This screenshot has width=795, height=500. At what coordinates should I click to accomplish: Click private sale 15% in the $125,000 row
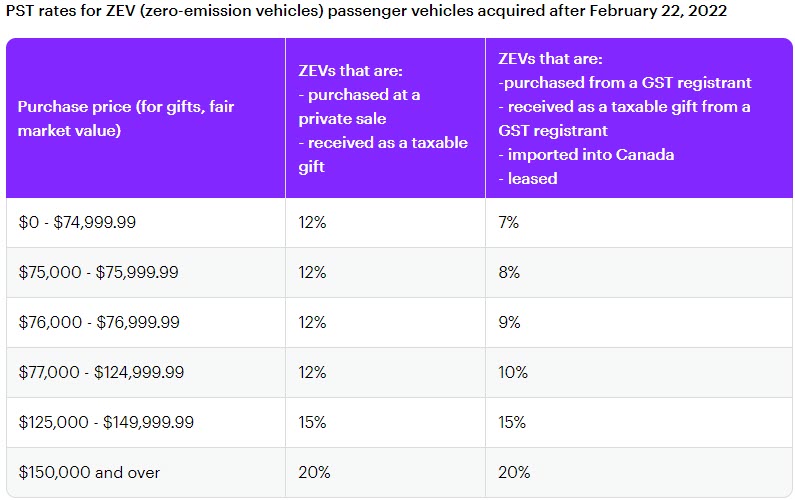(x=313, y=423)
